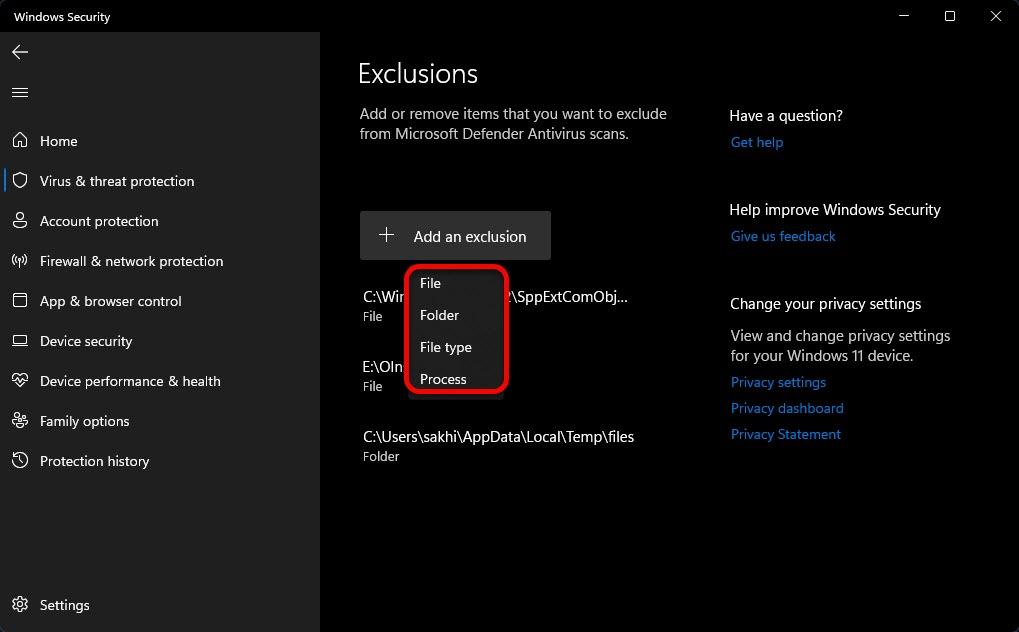
Task: Choose File type from exclusion dropdown
Action: [456, 347]
